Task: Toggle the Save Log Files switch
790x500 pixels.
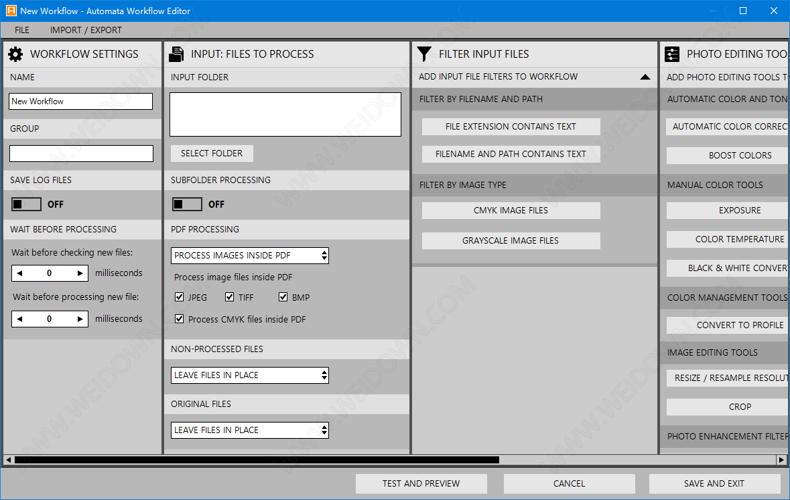Action: click(26, 204)
